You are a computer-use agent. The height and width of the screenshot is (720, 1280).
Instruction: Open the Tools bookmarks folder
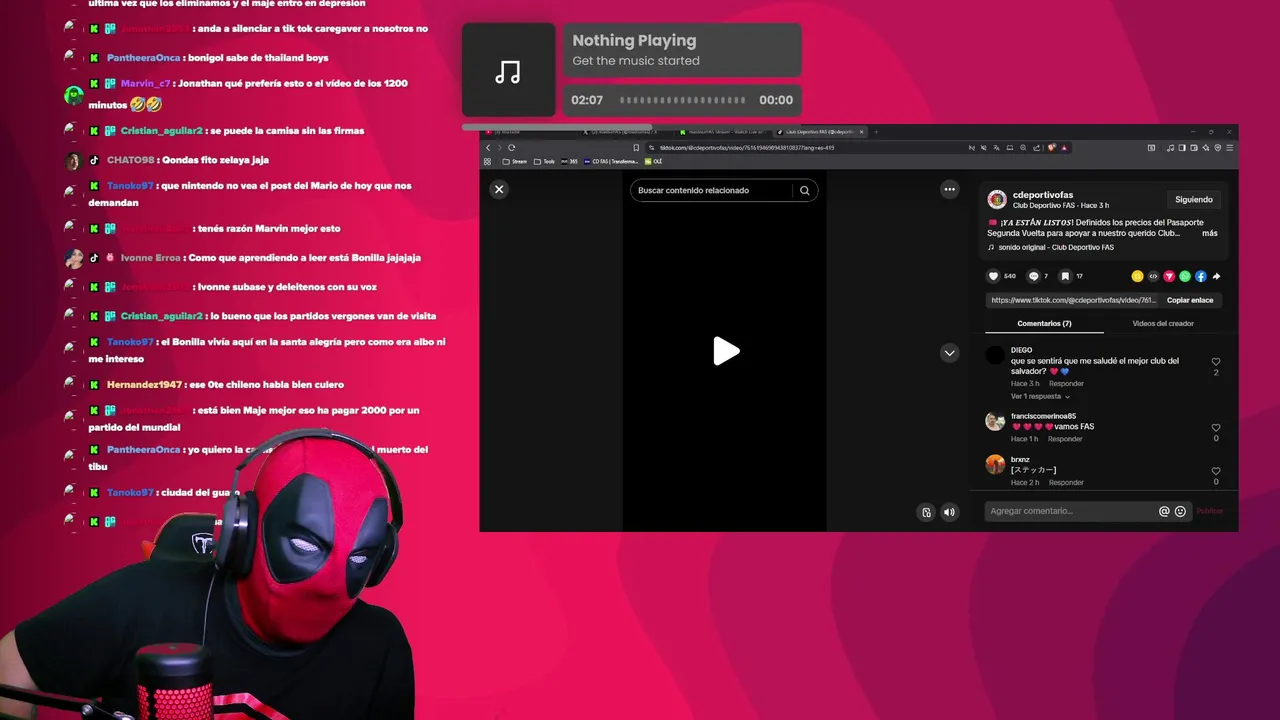point(544,161)
